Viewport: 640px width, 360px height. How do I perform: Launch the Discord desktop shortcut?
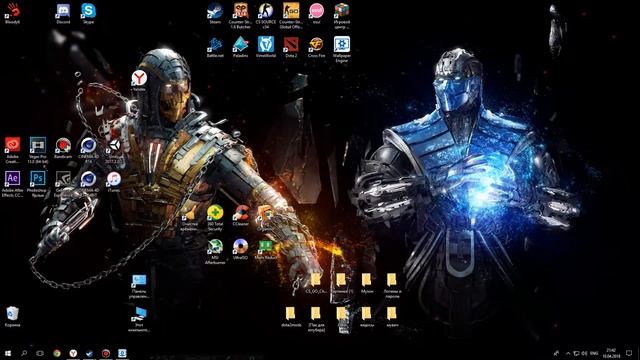click(63, 13)
